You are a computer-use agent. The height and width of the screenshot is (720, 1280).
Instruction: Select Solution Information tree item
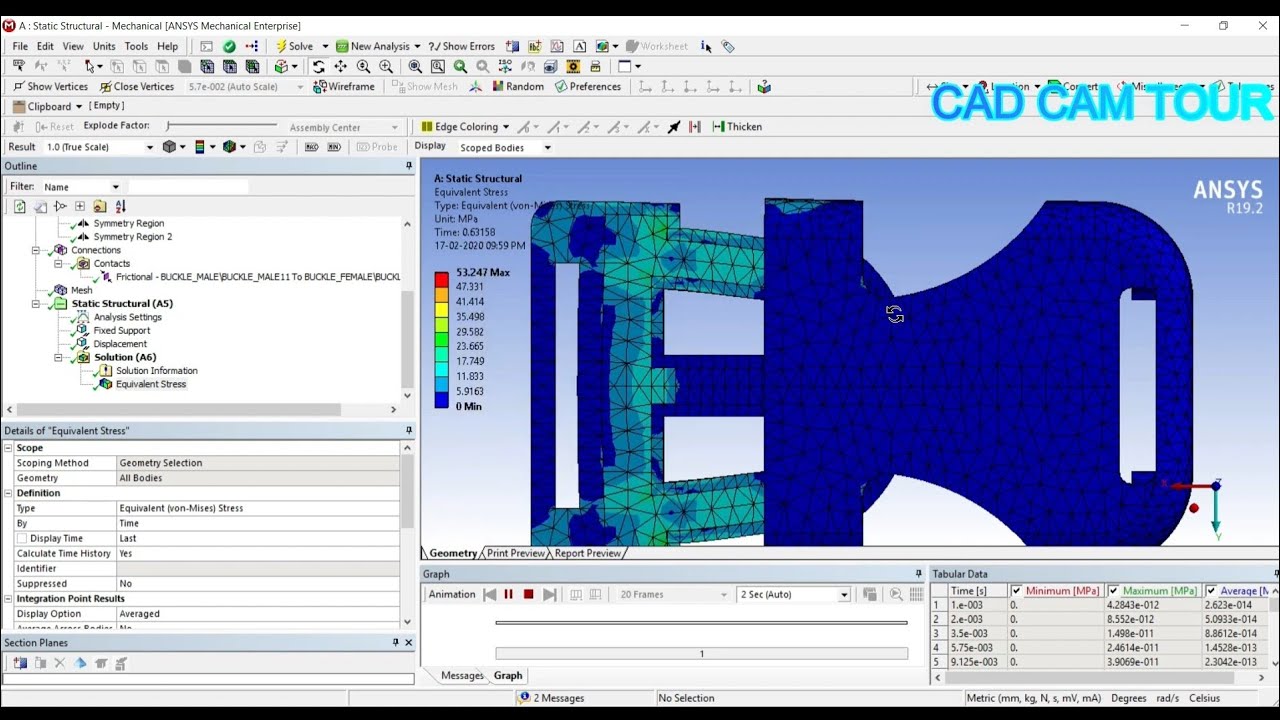tap(157, 371)
